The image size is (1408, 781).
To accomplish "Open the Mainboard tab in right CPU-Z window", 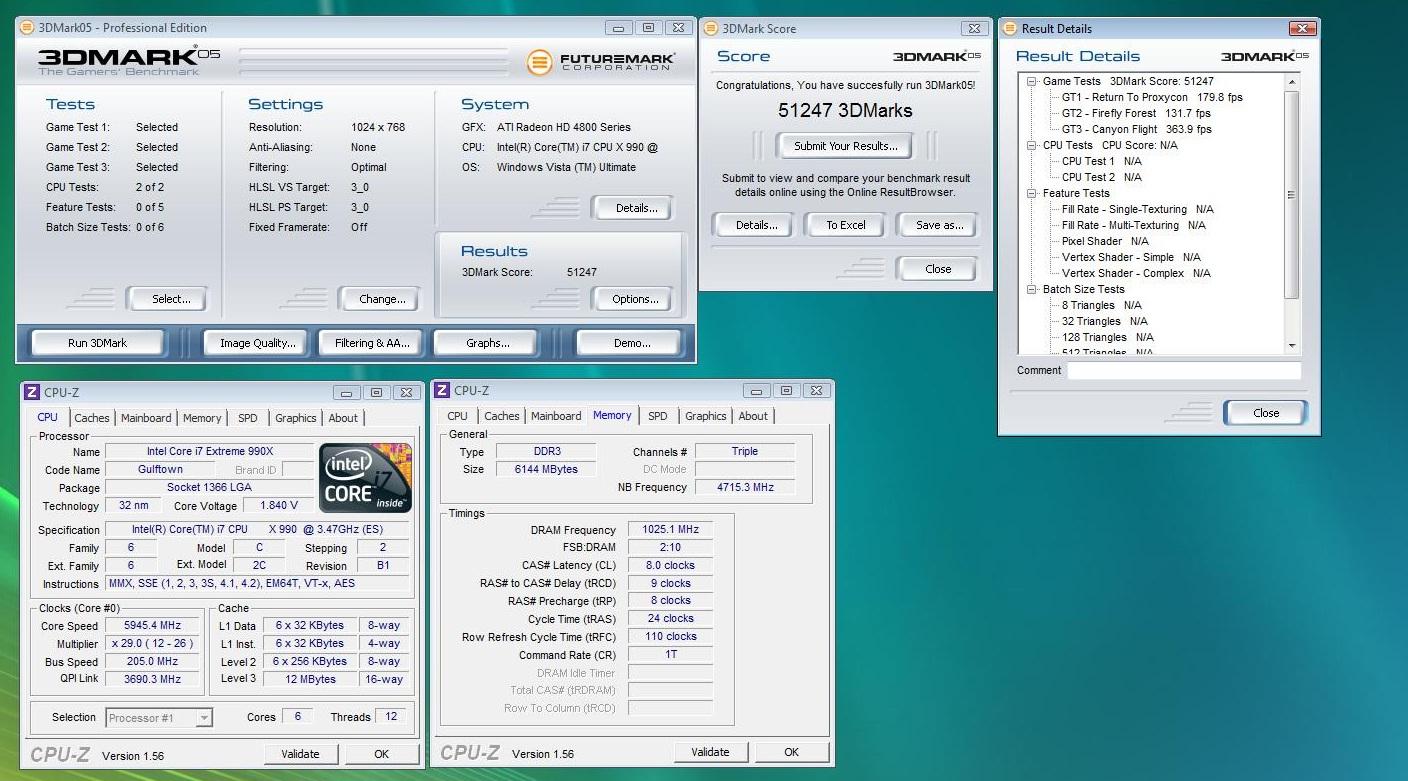I will 556,416.
